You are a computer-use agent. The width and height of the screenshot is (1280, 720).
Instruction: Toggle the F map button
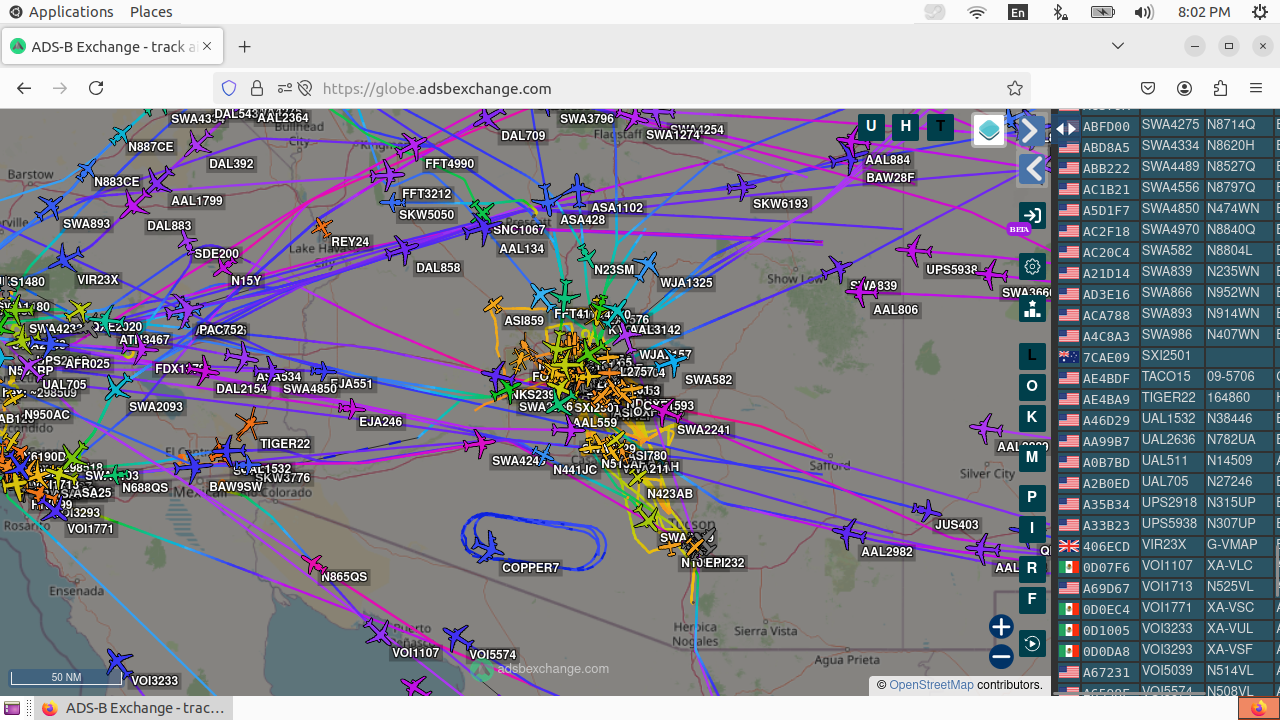1032,599
